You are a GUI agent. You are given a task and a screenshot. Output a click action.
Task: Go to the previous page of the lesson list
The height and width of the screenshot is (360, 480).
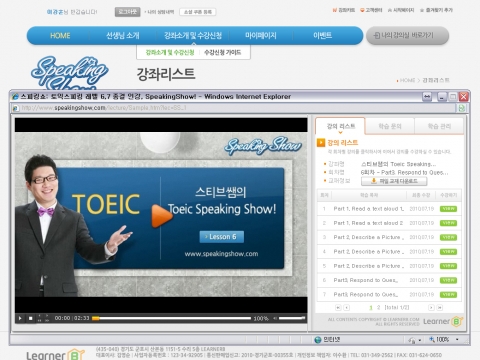(347, 307)
